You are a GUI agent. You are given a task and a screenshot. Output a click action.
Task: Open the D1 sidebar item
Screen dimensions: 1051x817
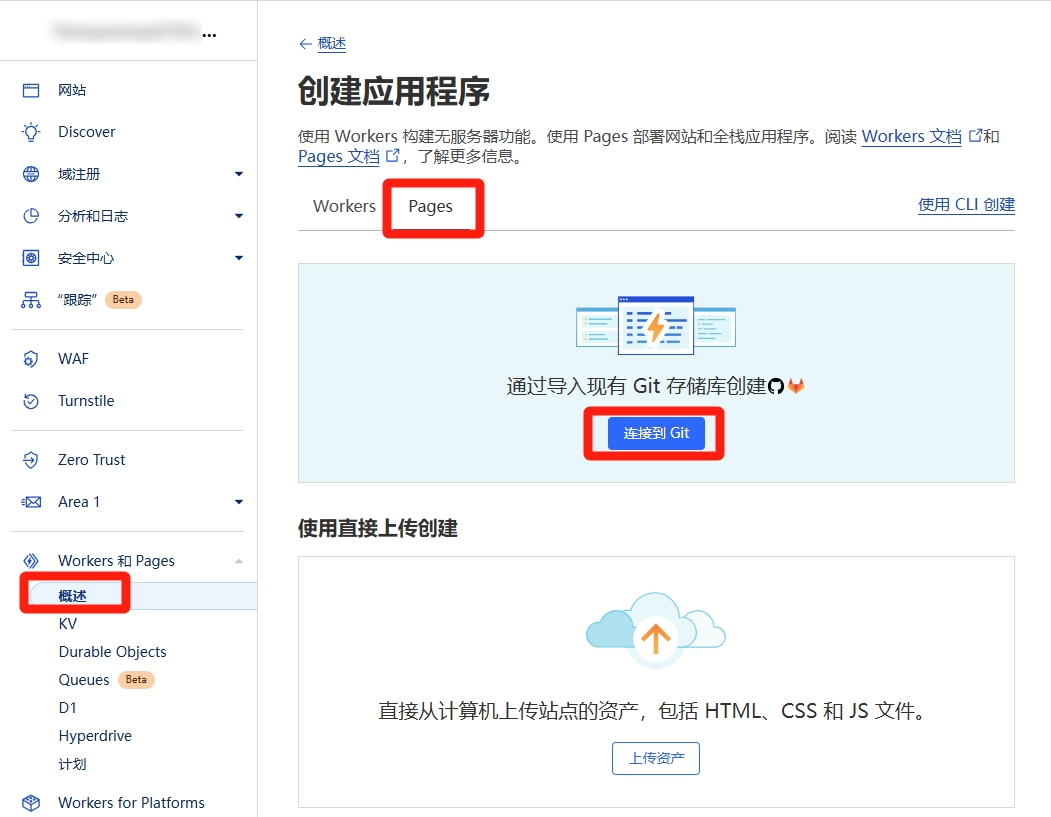[x=68, y=708]
